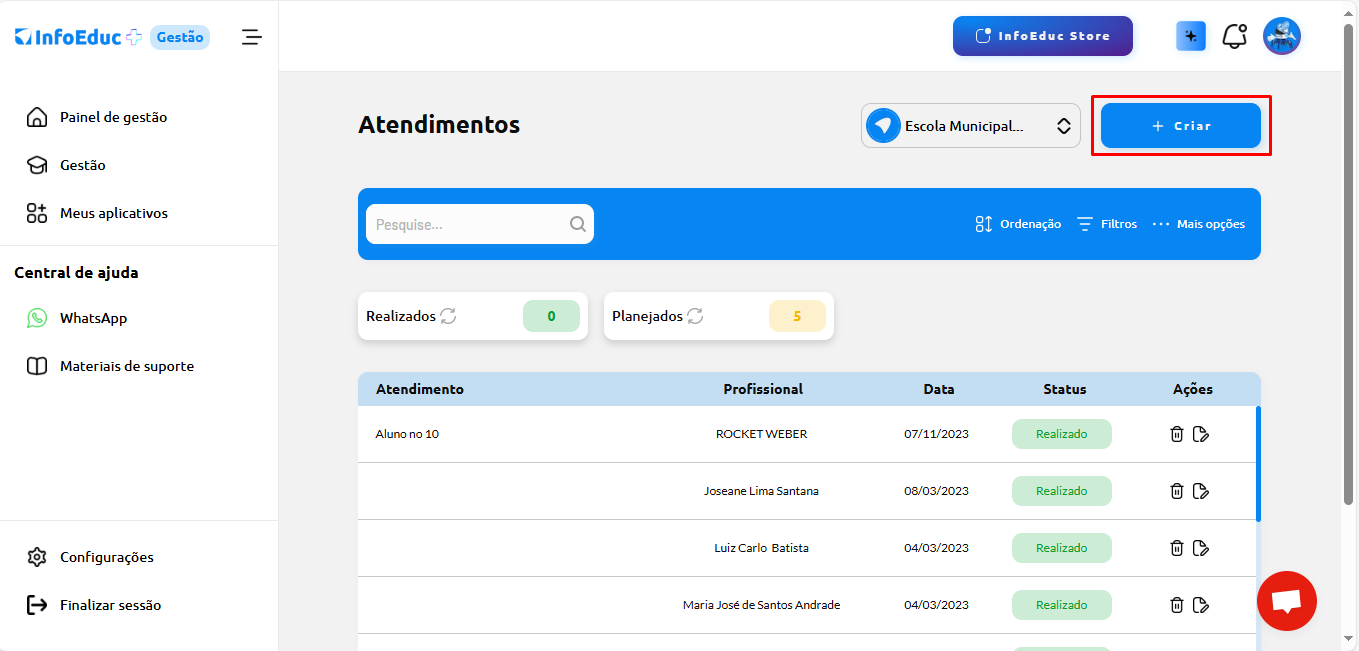Image resolution: width=1359 pixels, height=651 pixels.
Task: Click date 08/03/2023
Action: [x=936, y=491]
